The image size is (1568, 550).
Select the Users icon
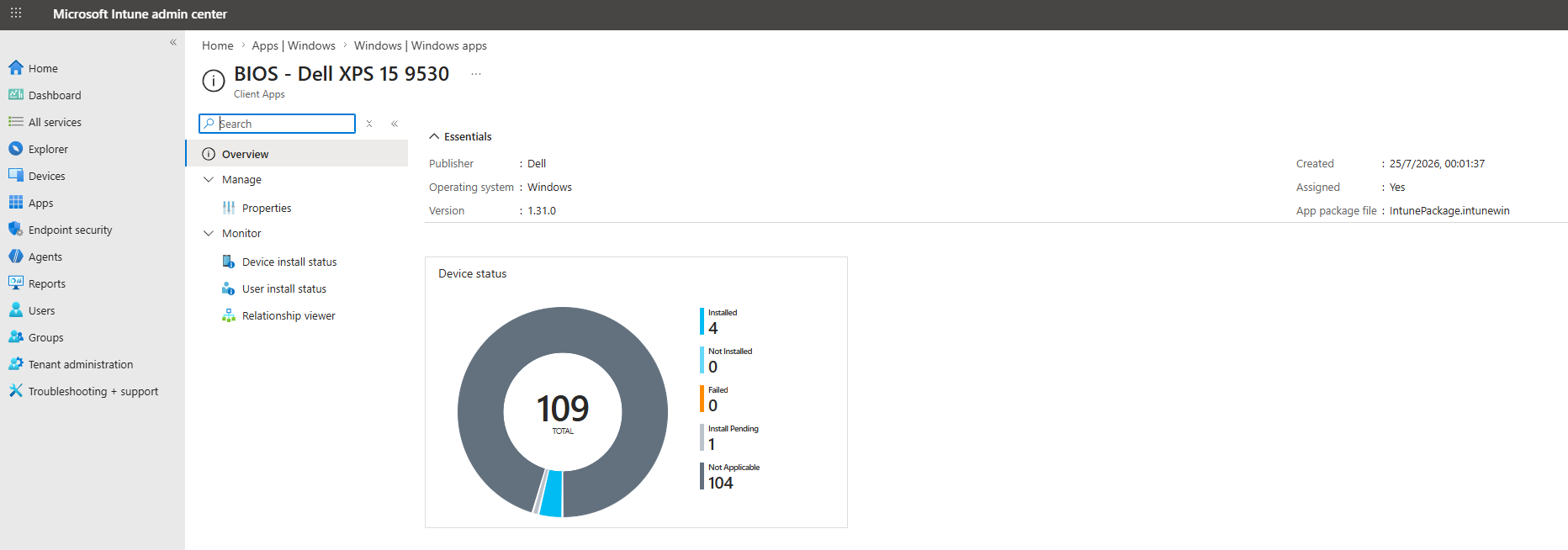point(16,310)
